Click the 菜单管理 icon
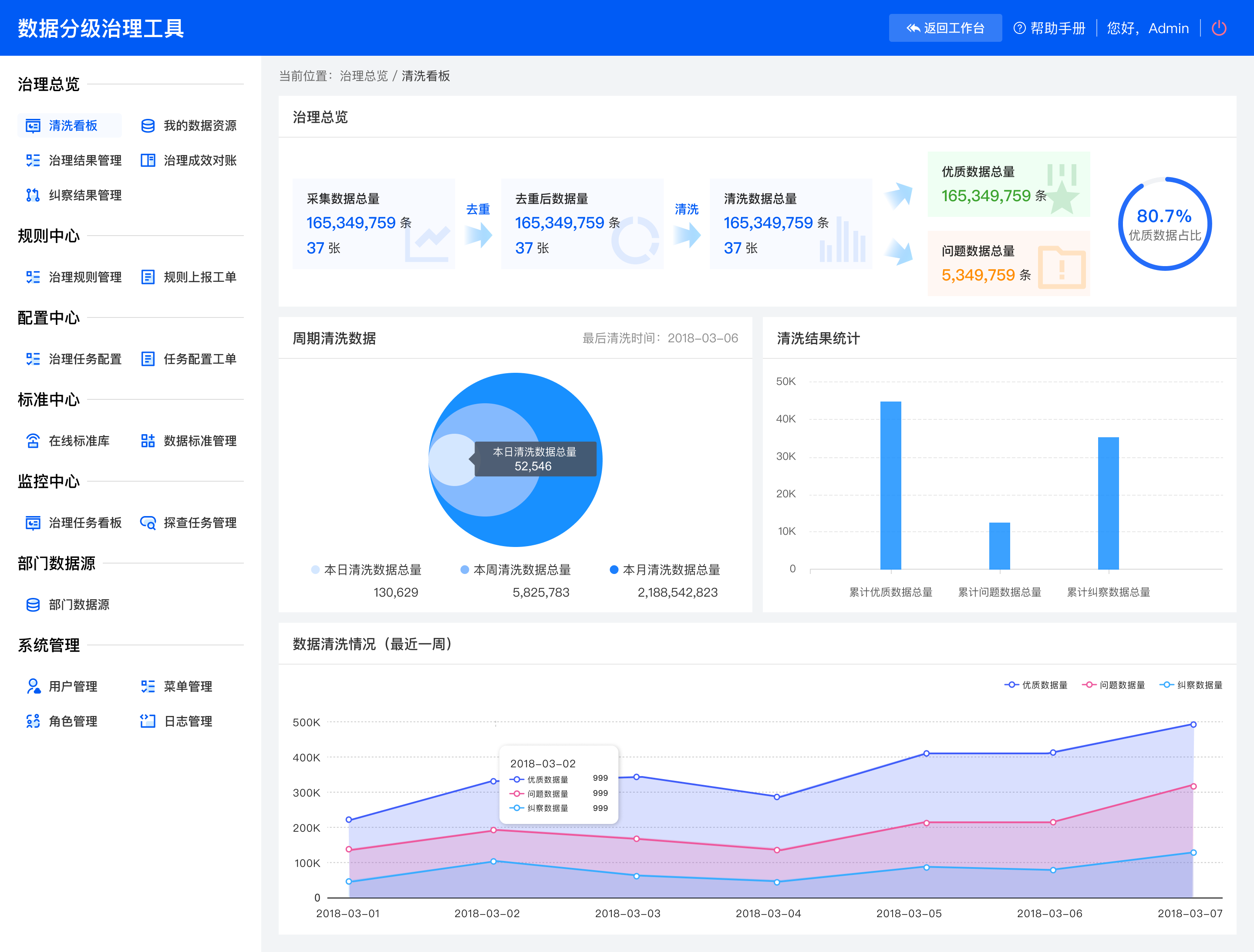Screen dimensions: 1254x952 coord(148,687)
